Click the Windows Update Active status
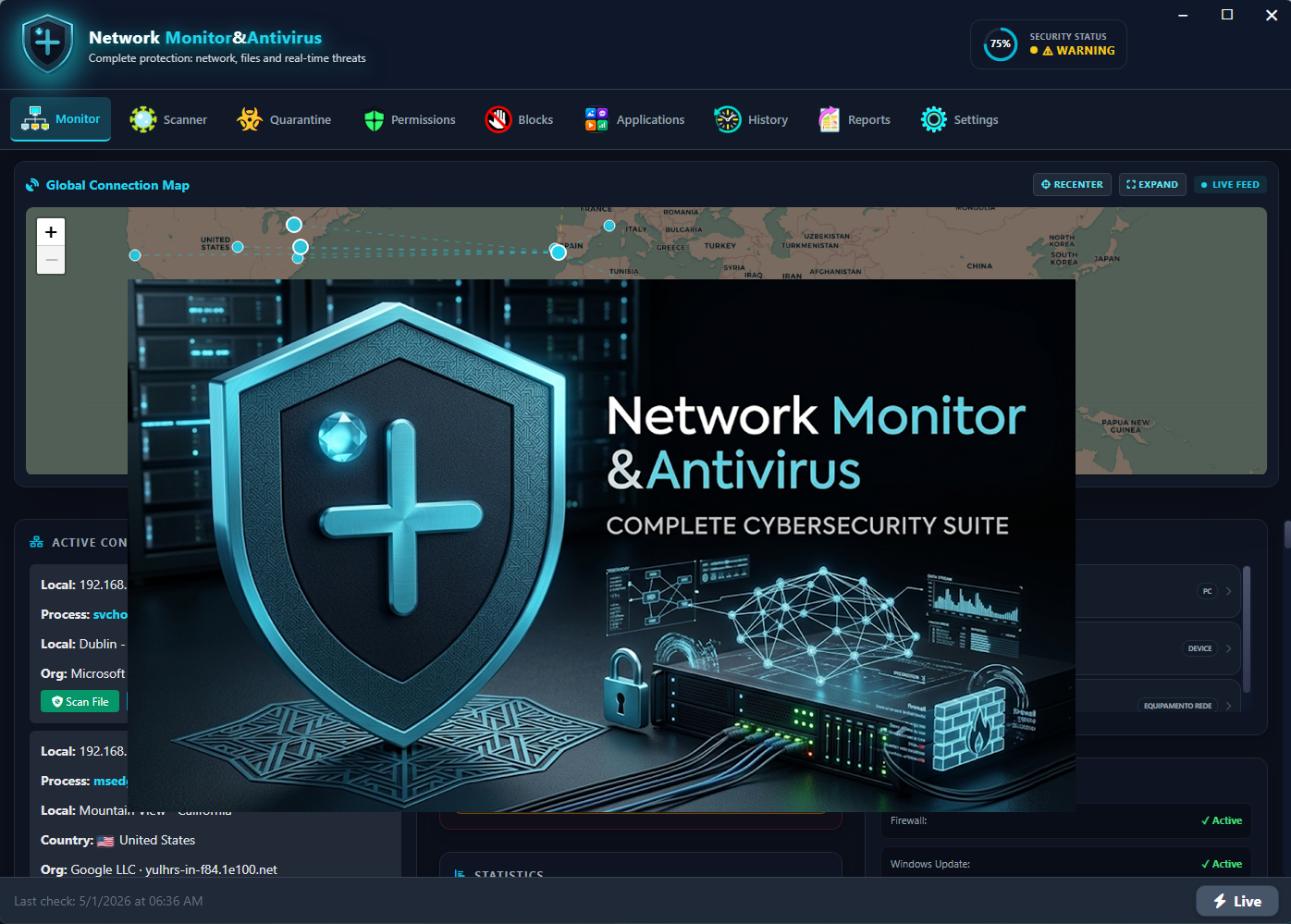1291x924 pixels. coord(1222,864)
